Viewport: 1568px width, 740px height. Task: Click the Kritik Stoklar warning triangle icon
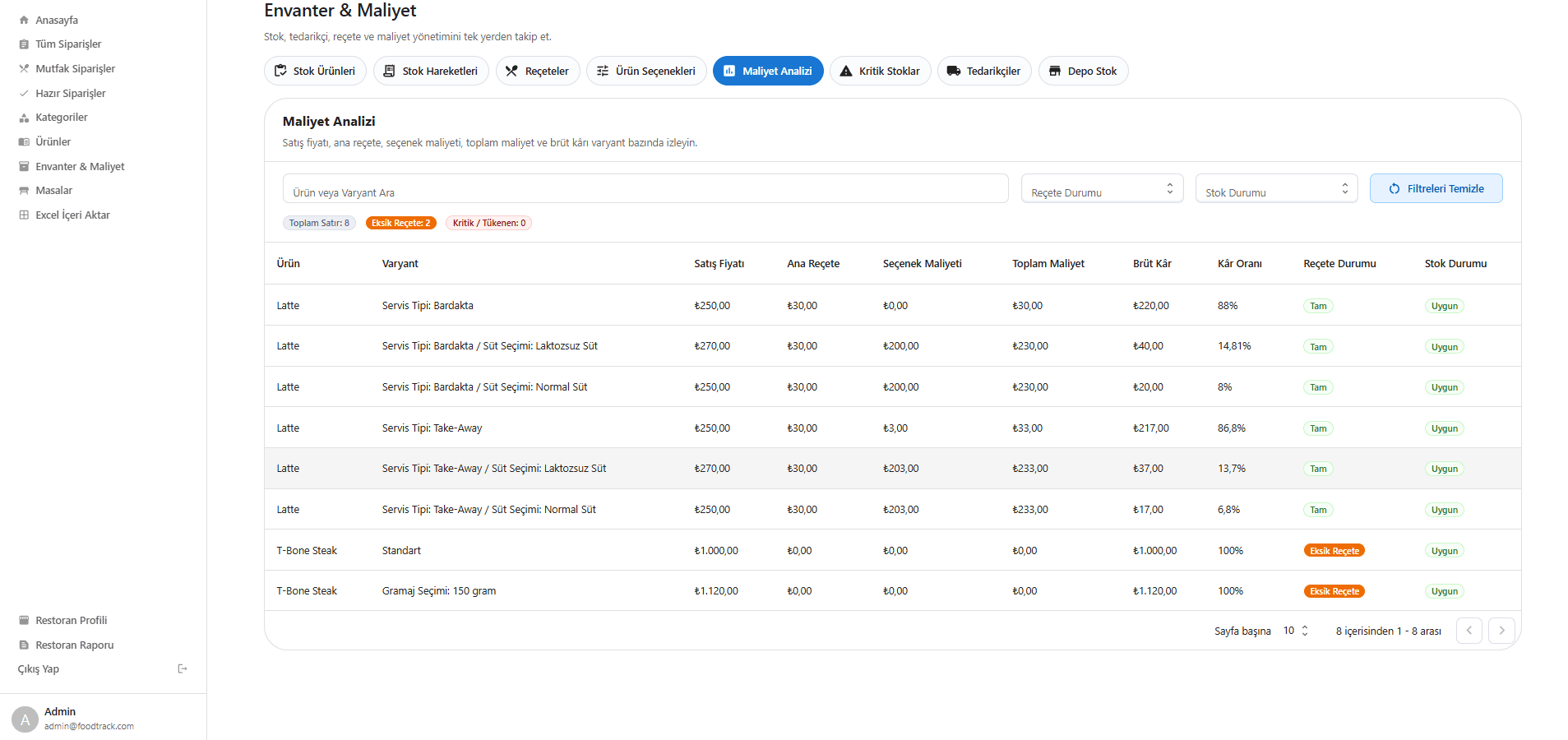coord(846,71)
